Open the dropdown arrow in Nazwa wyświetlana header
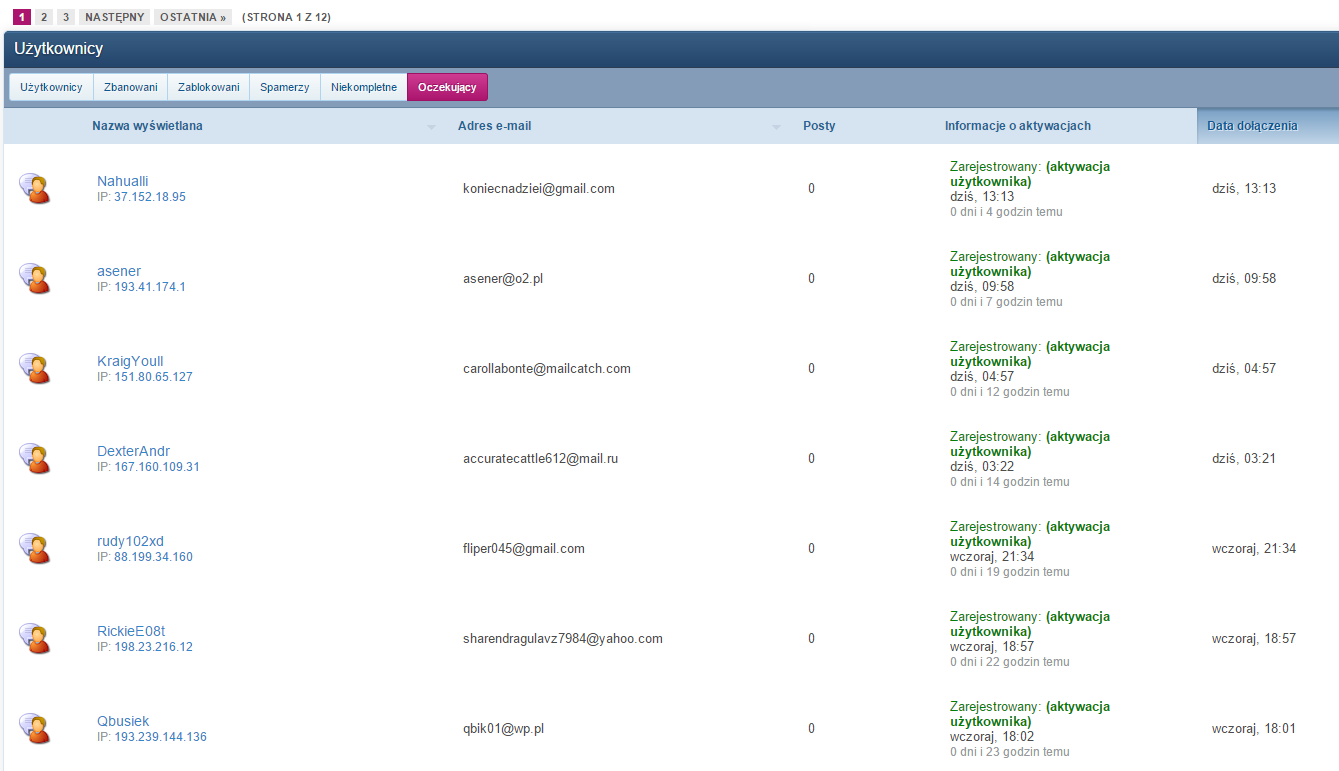 431,127
